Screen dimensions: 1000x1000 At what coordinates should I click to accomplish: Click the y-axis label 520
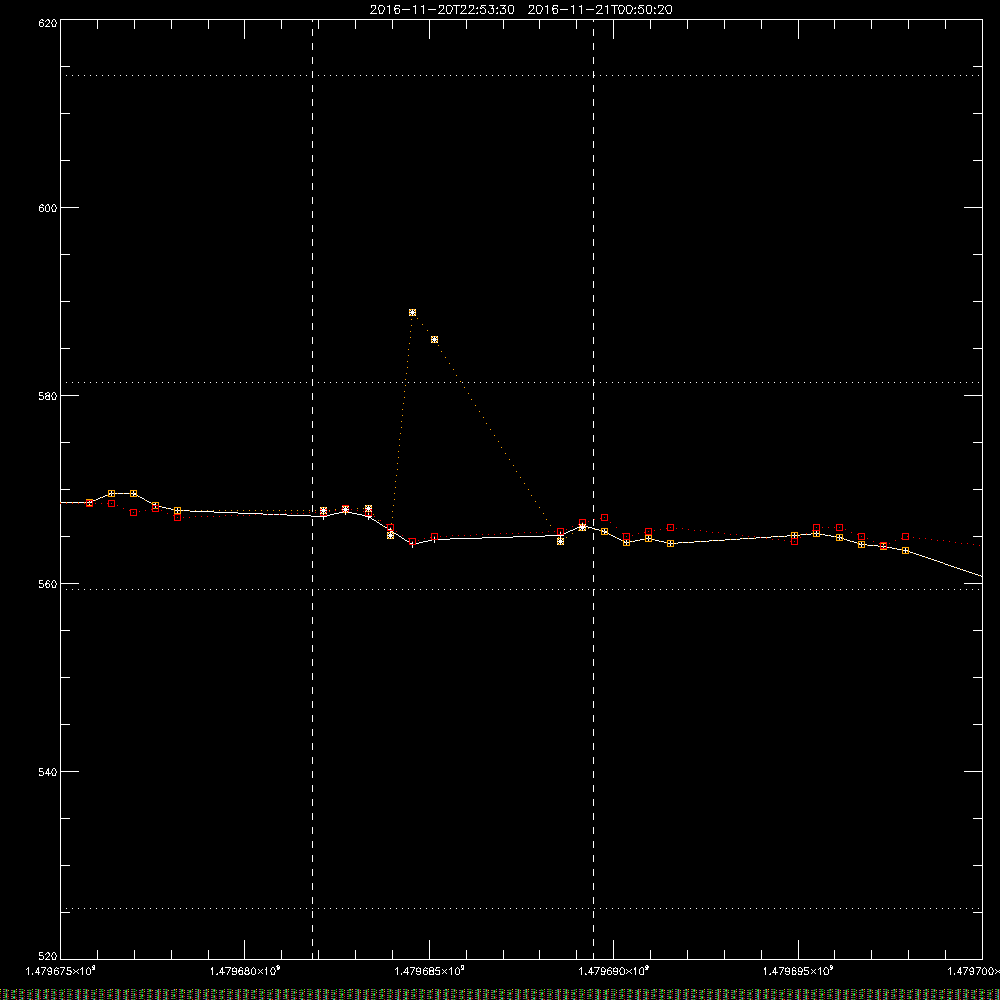[48, 956]
